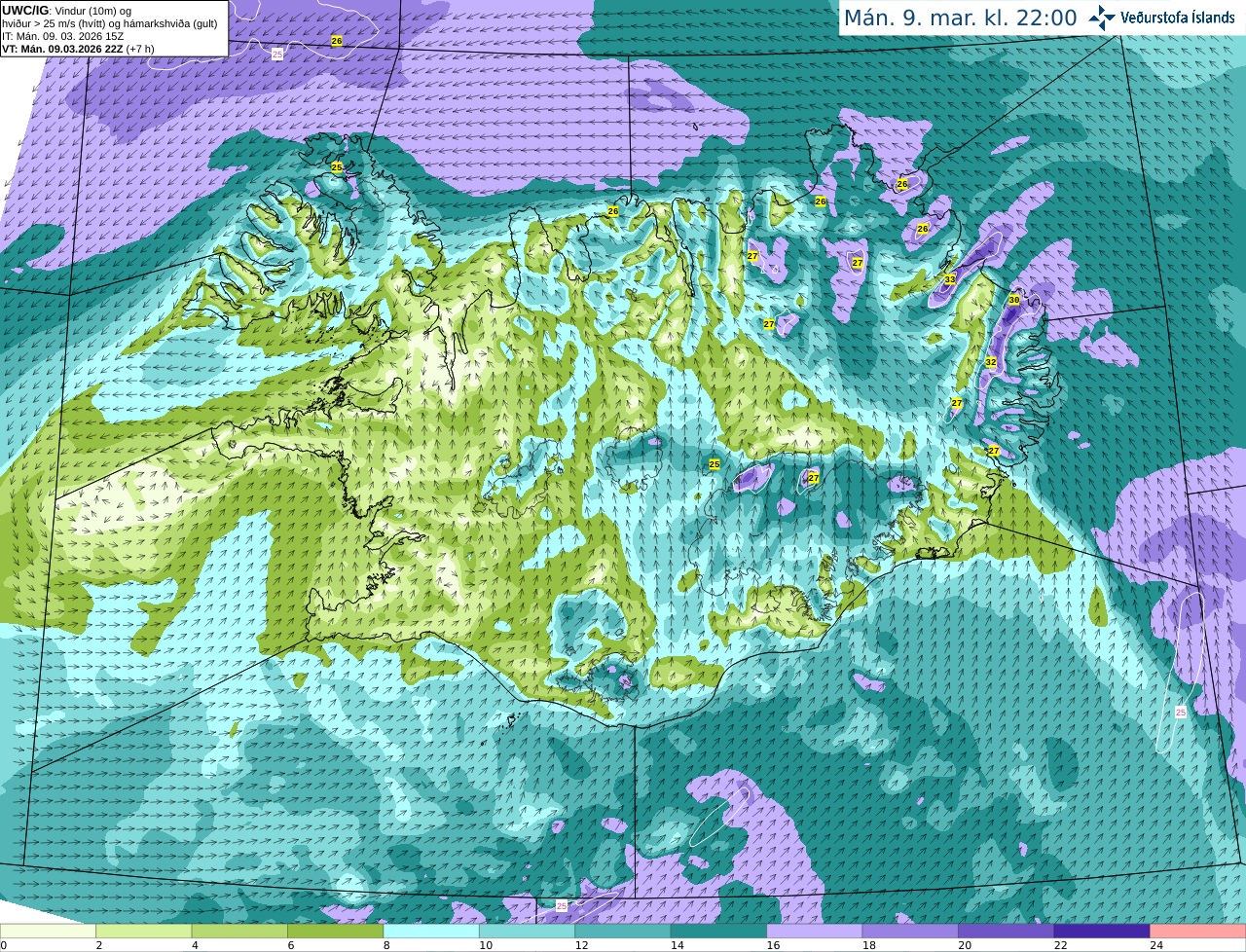1246x952 pixels.
Task: Click the '8' tick label on colour scale
Action: 386,945
